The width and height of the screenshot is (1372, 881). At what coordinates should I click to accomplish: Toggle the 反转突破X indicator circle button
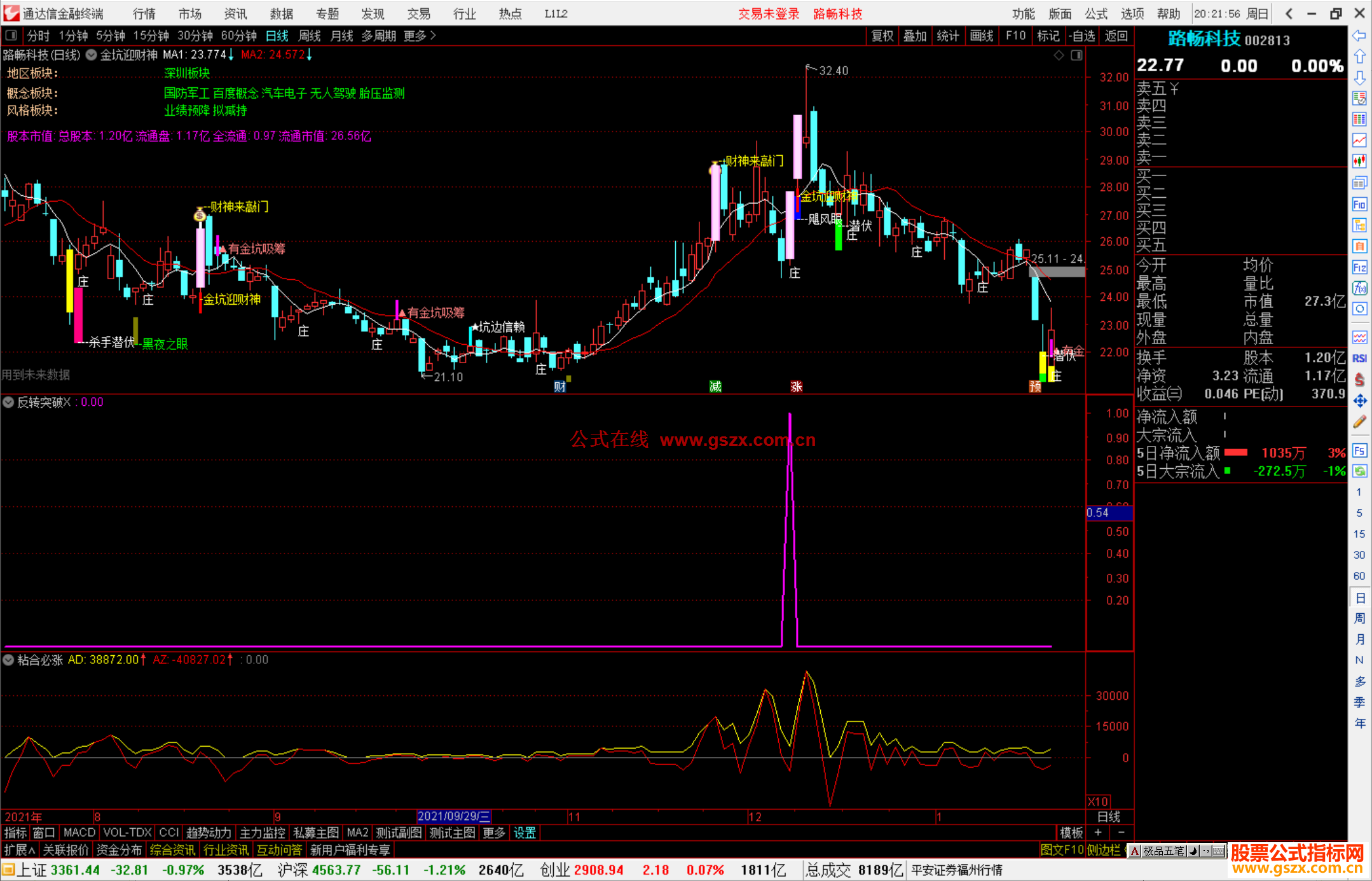[8, 402]
